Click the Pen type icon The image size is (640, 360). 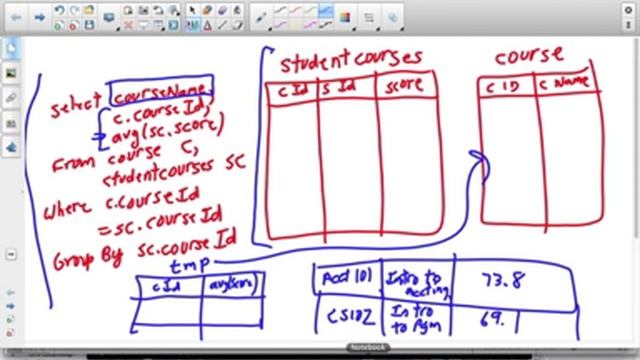tap(261, 18)
